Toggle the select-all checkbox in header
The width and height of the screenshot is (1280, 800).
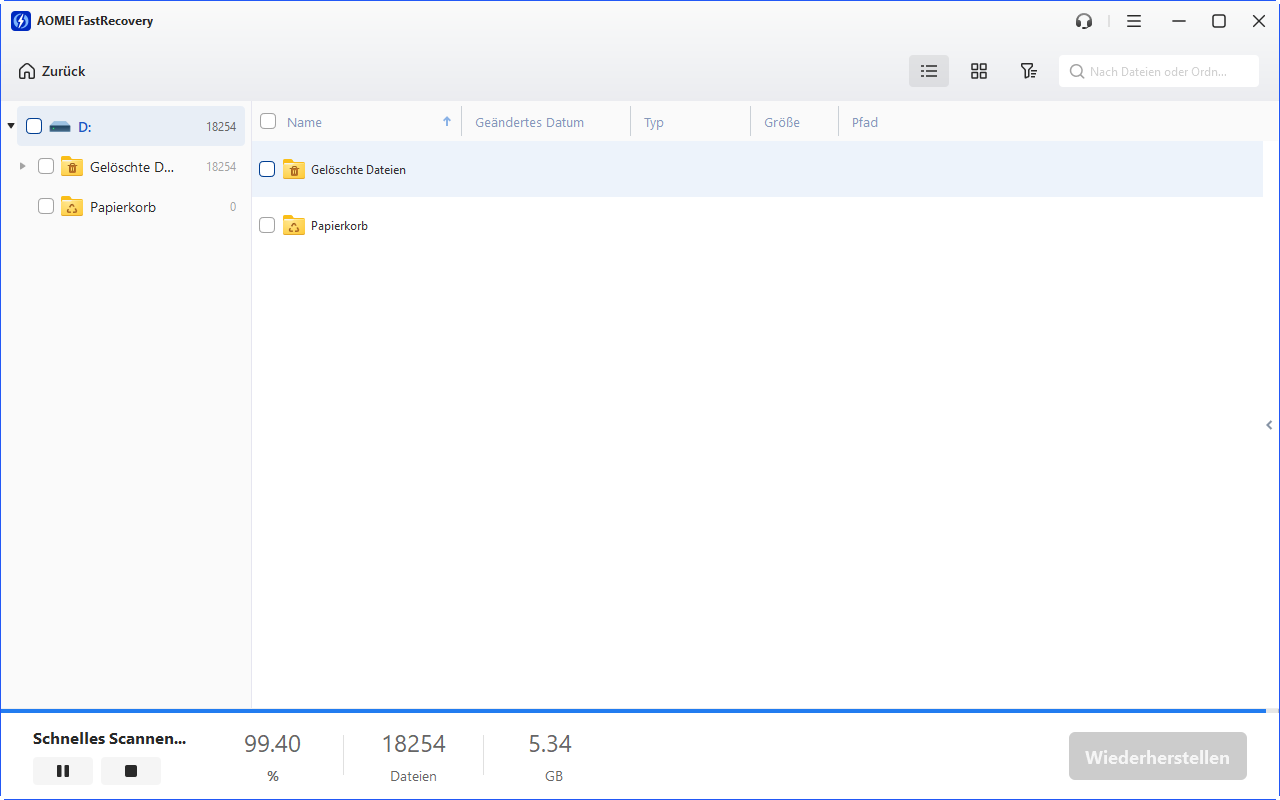point(268,121)
